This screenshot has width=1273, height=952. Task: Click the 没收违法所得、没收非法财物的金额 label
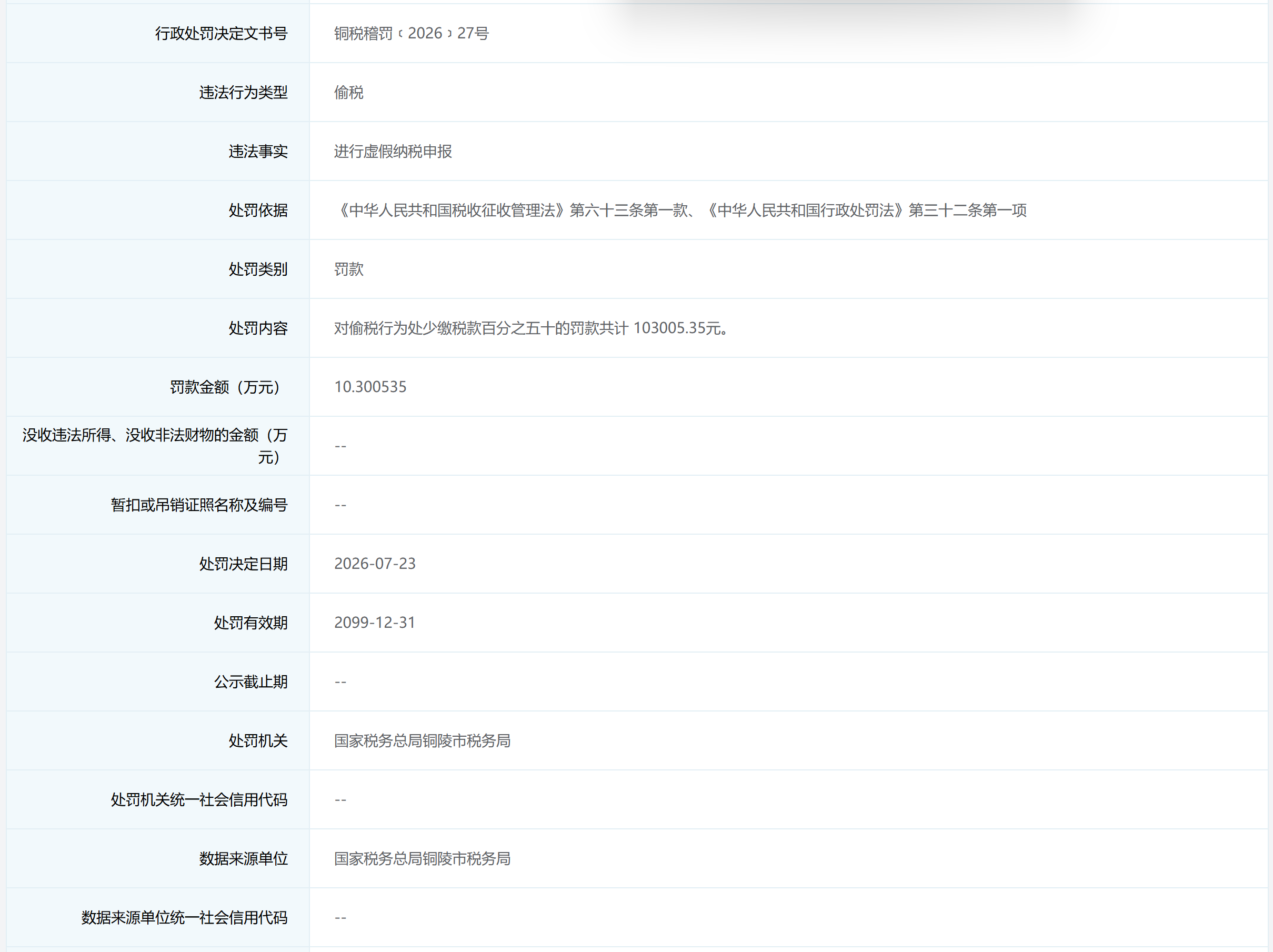click(155, 446)
